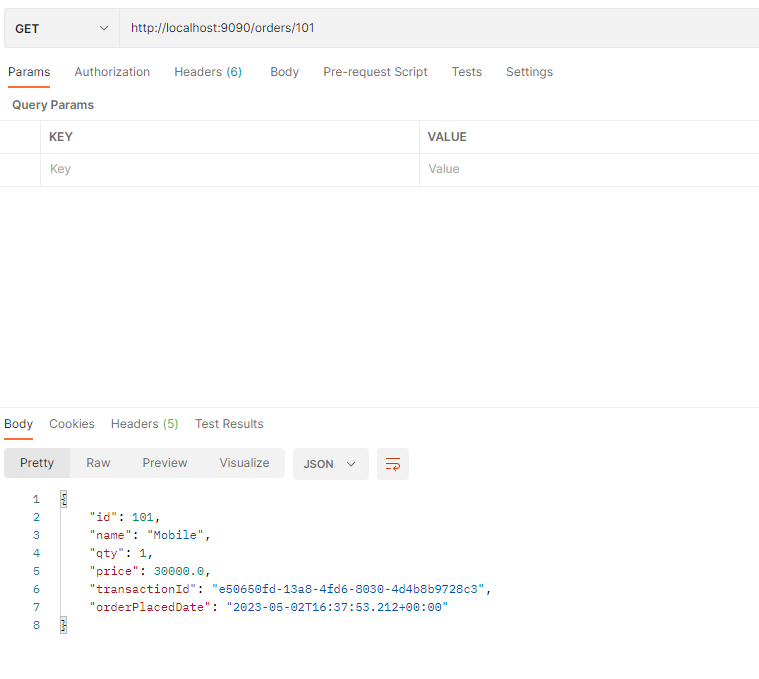Open the Authorization tab
The image size is (759, 679).
click(x=112, y=72)
